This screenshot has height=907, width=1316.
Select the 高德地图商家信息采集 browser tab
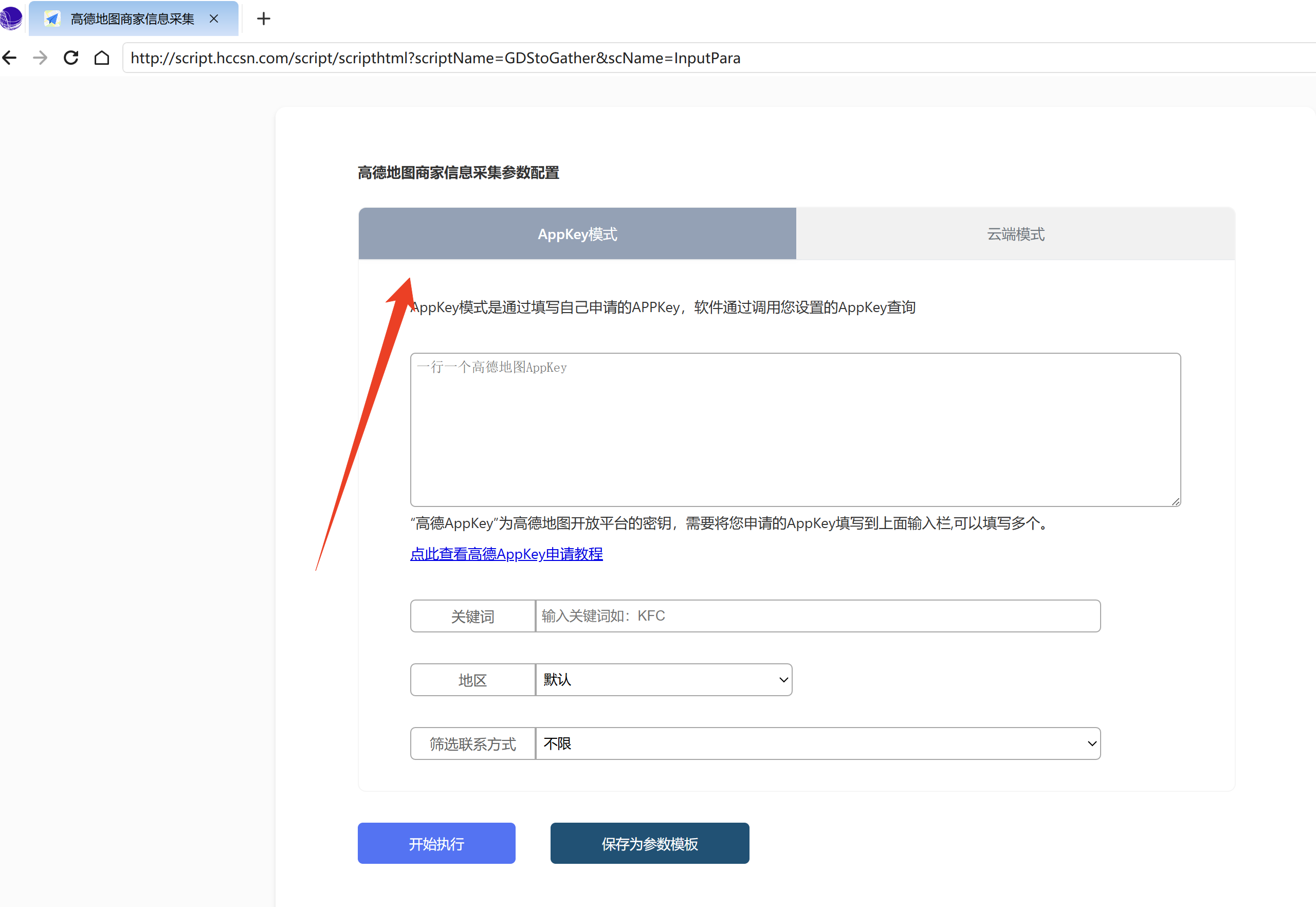pos(134,19)
